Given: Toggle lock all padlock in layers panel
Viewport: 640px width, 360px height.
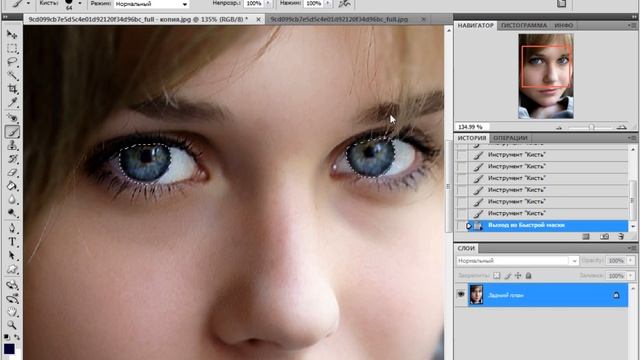Looking at the screenshot, I should click(x=529, y=276).
